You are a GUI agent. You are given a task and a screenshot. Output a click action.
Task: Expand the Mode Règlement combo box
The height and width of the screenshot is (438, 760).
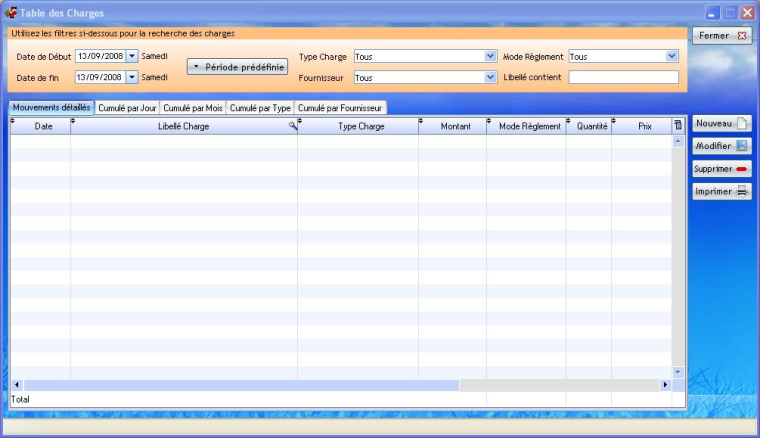tap(671, 56)
